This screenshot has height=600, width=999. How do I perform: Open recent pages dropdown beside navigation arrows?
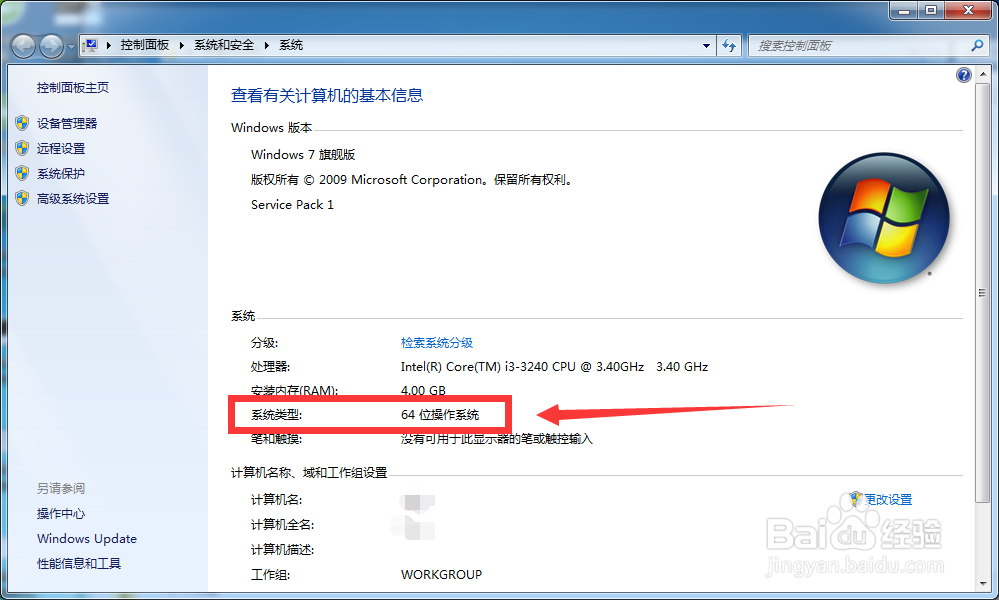click(71, 46)
